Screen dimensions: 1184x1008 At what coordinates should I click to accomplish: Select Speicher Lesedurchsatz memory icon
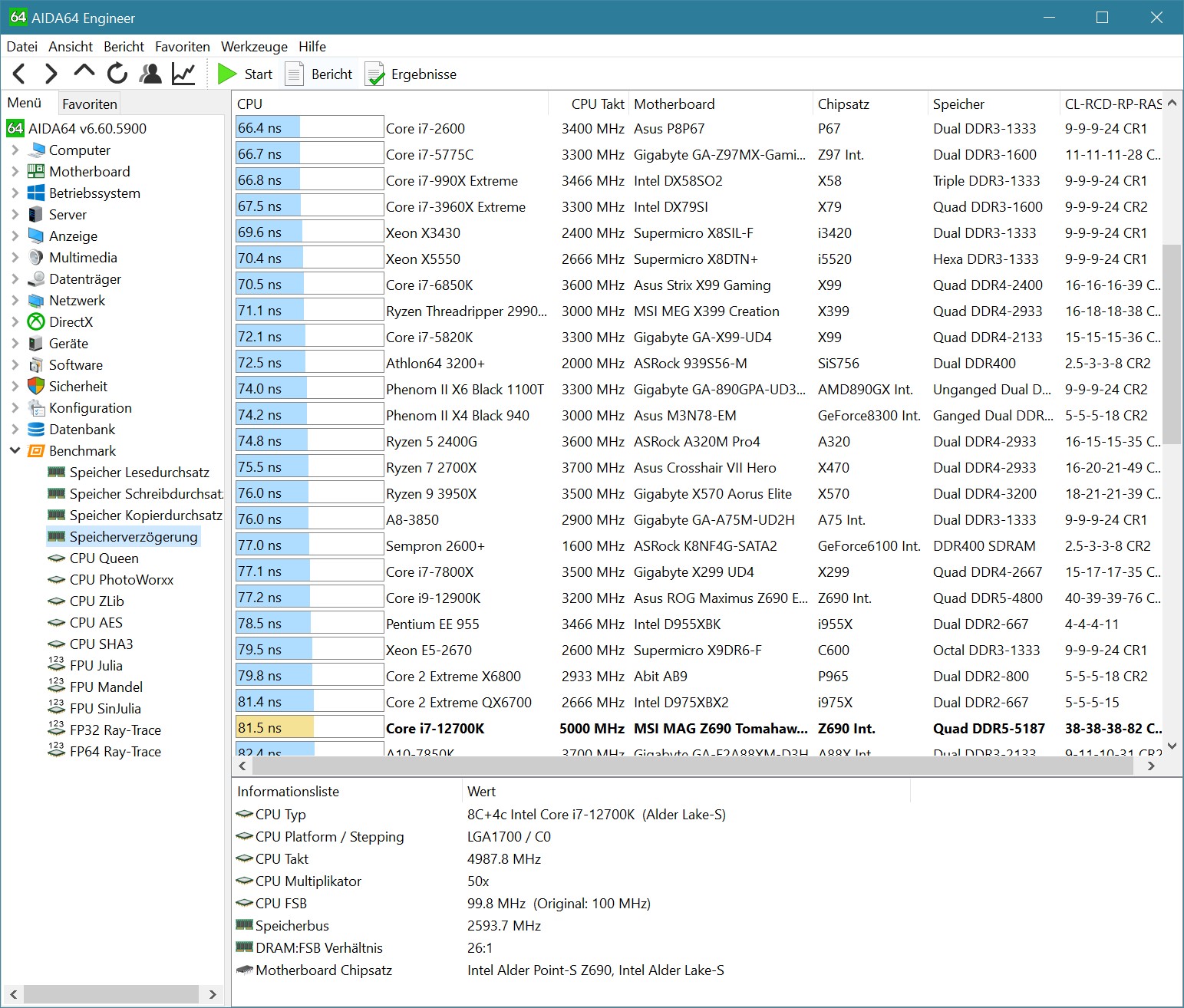click(x=56, y=473)
